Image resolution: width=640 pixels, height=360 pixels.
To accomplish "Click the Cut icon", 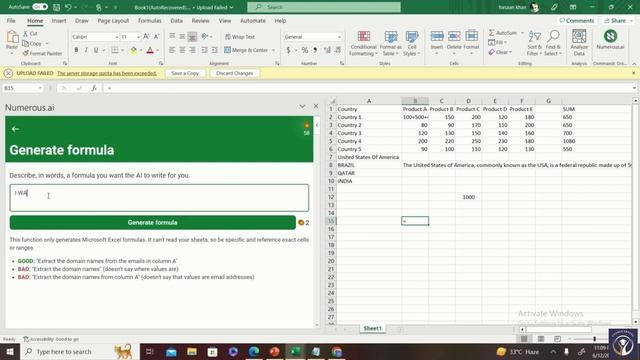I will coord(30,33).
